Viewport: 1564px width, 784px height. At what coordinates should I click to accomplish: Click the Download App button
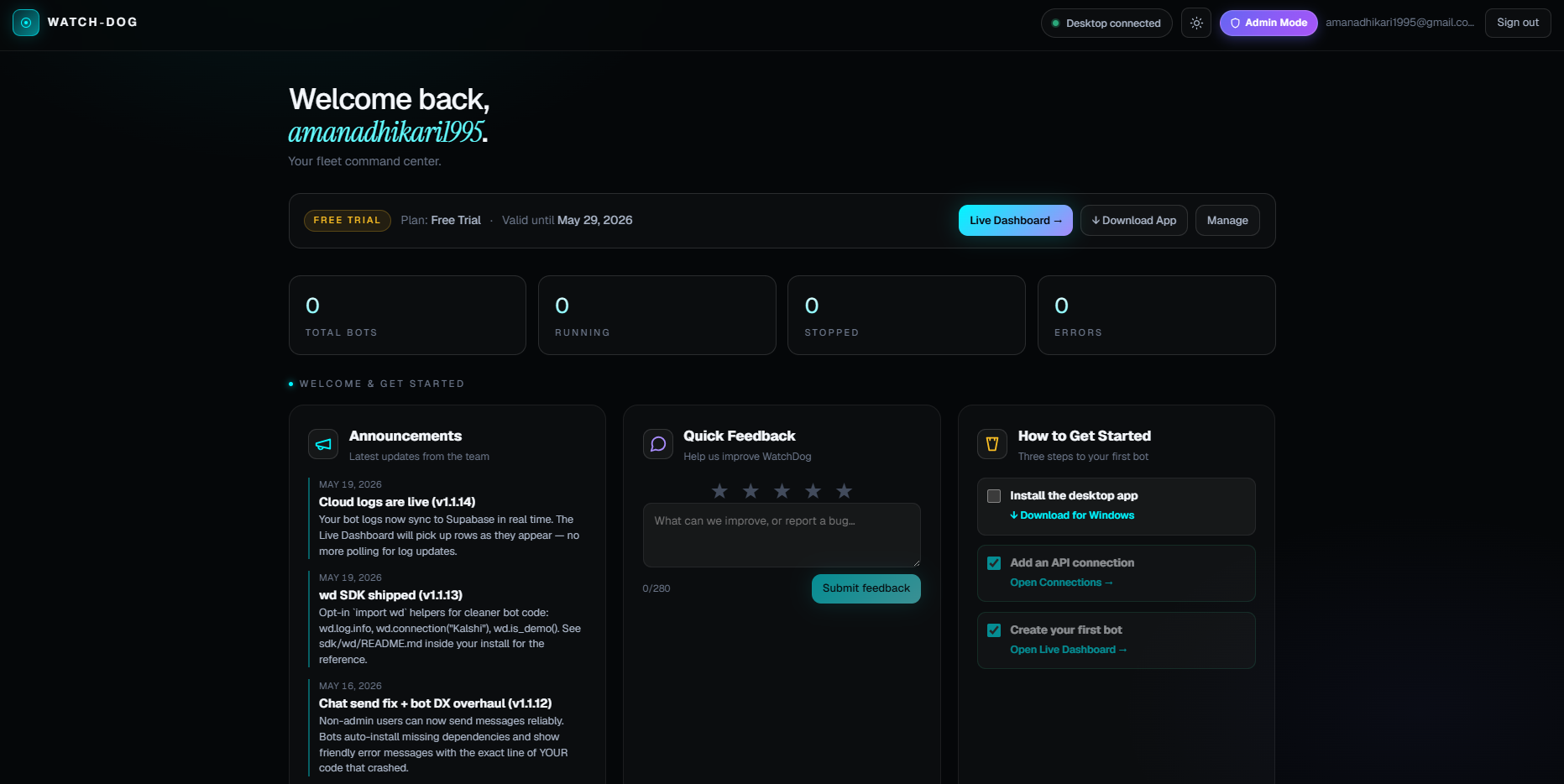point(1134,221)
